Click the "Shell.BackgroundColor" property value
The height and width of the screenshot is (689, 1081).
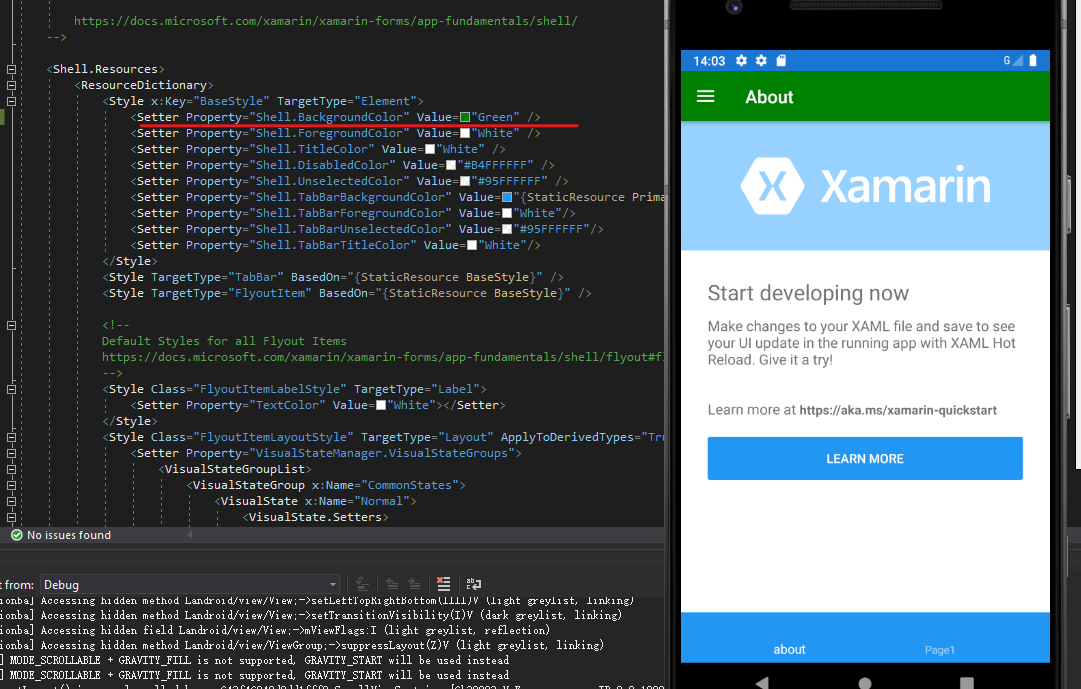coord(329,117)
